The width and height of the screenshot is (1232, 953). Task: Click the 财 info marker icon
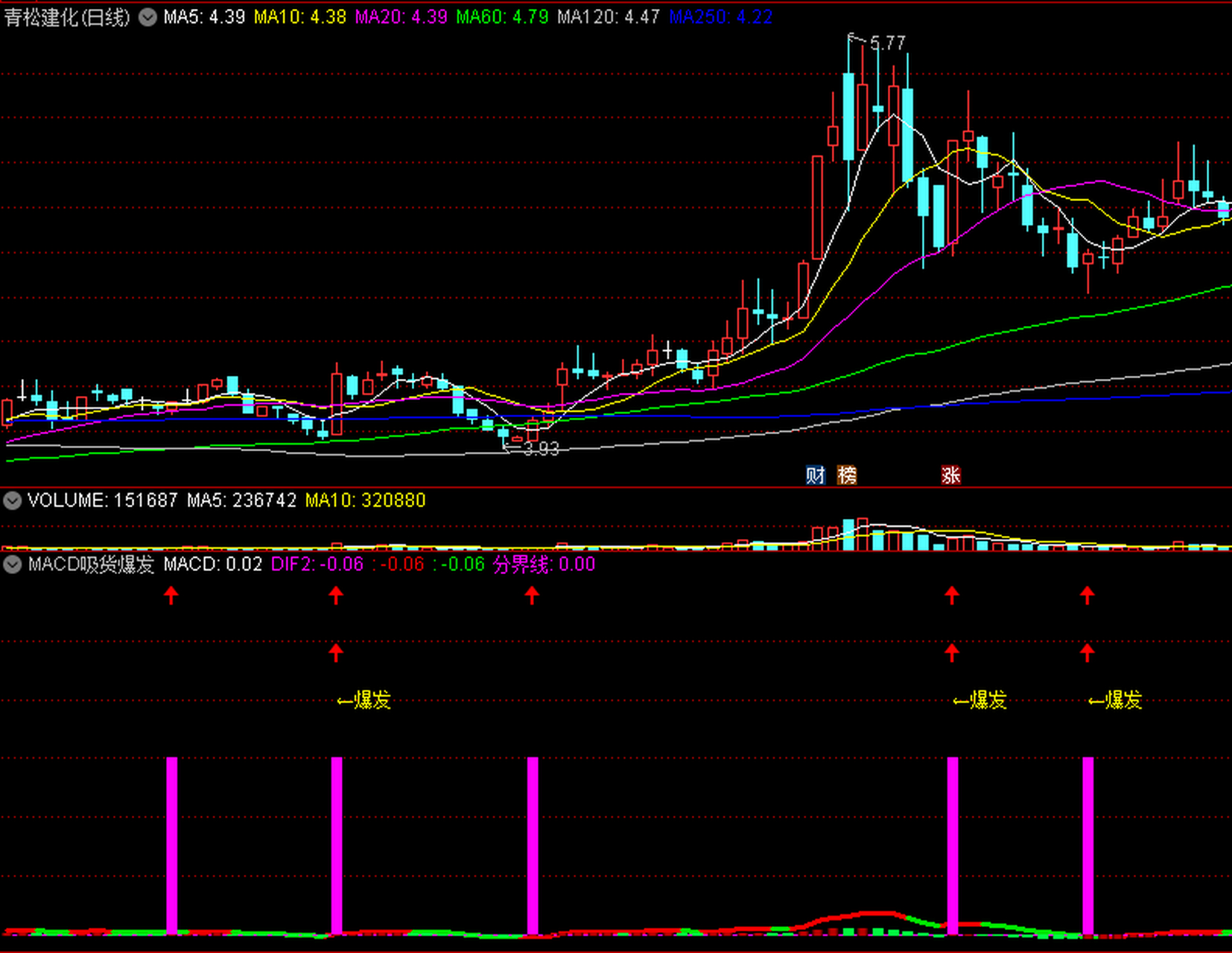(816, 474)
